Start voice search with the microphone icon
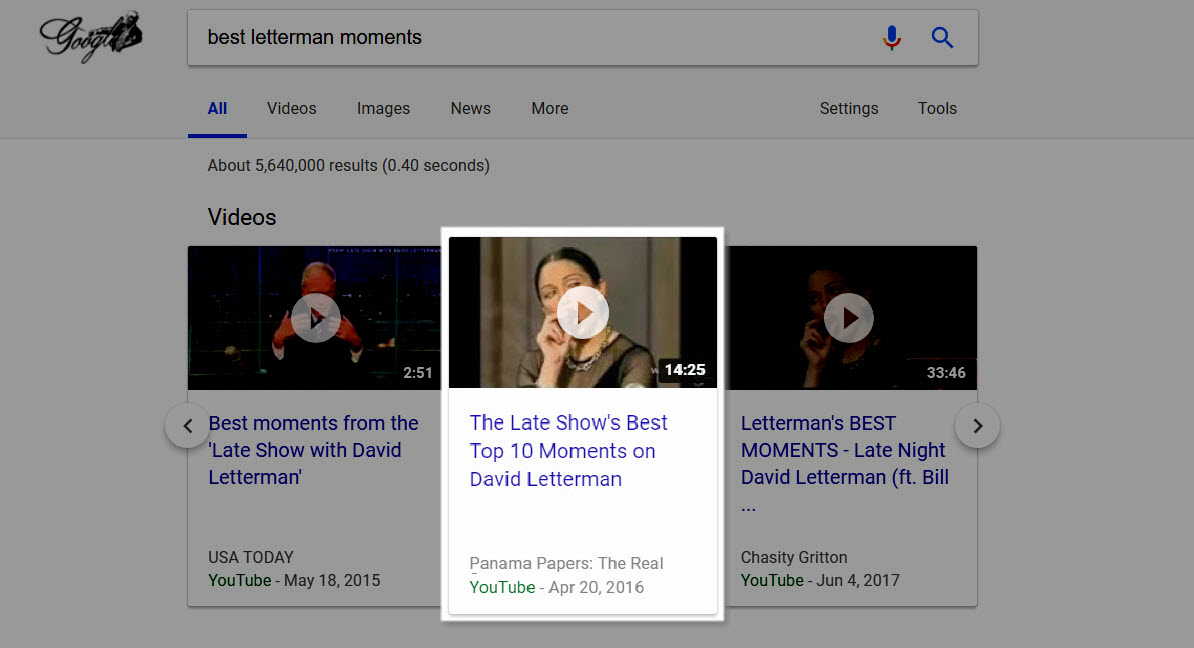The height and width of the screenshot is (648, 1194). pos(892,38)
